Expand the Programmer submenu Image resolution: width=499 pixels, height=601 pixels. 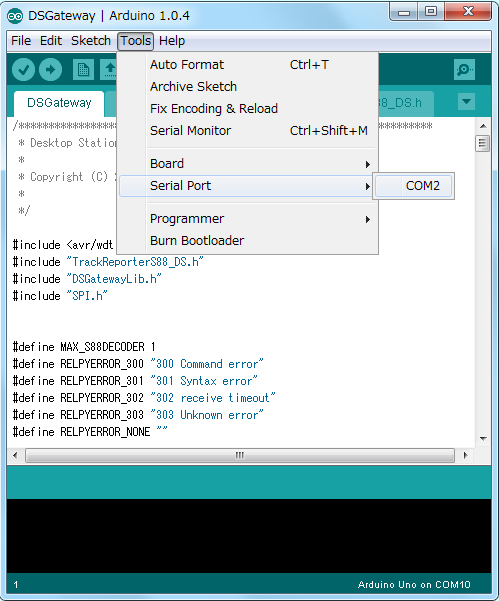(249, 219)
